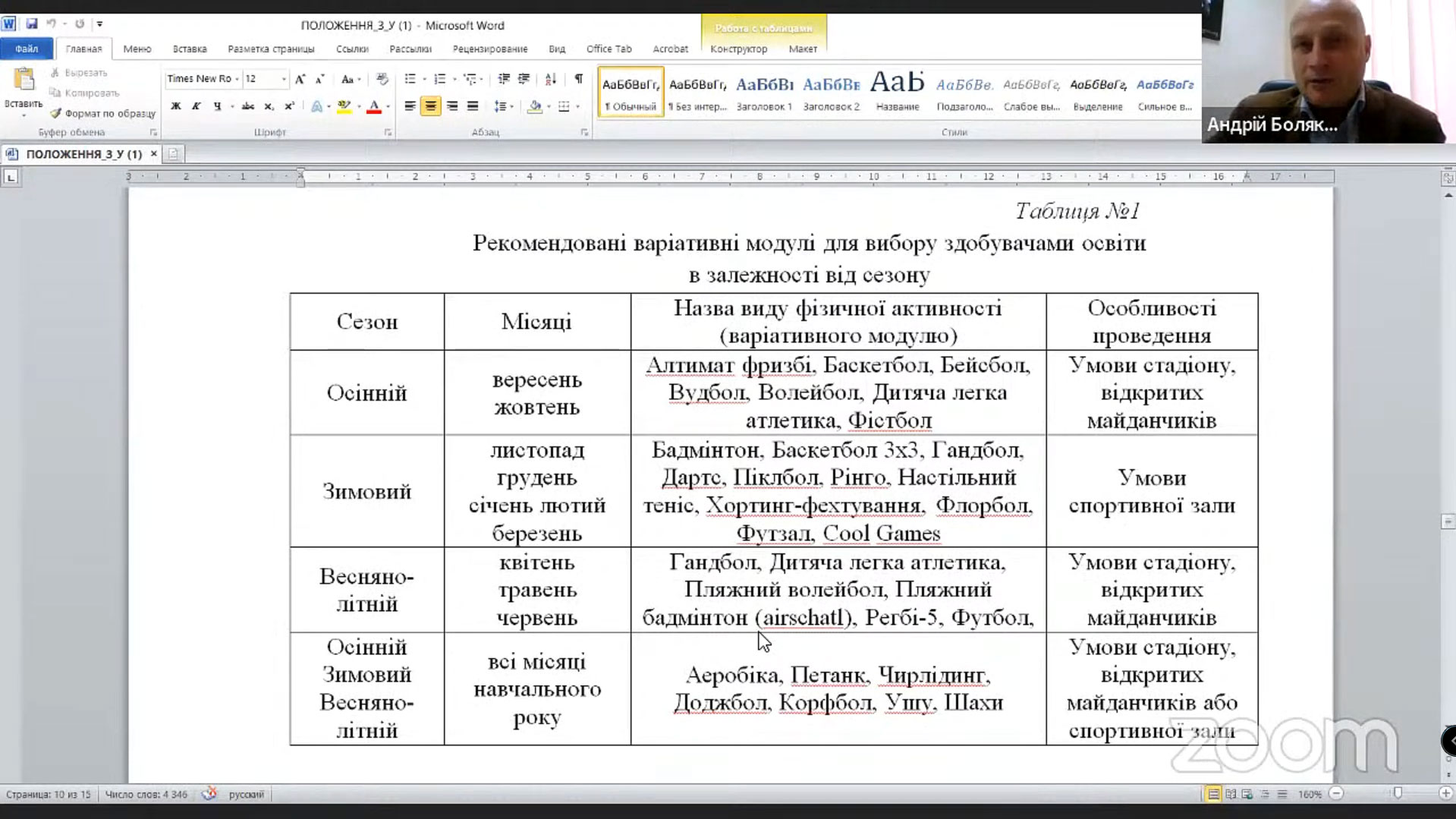Image resolution: width=1456 pixels, height=819 pixels.
Task: Expand the Абзац paragraph dialog launcher
Action: click(584, 132)
